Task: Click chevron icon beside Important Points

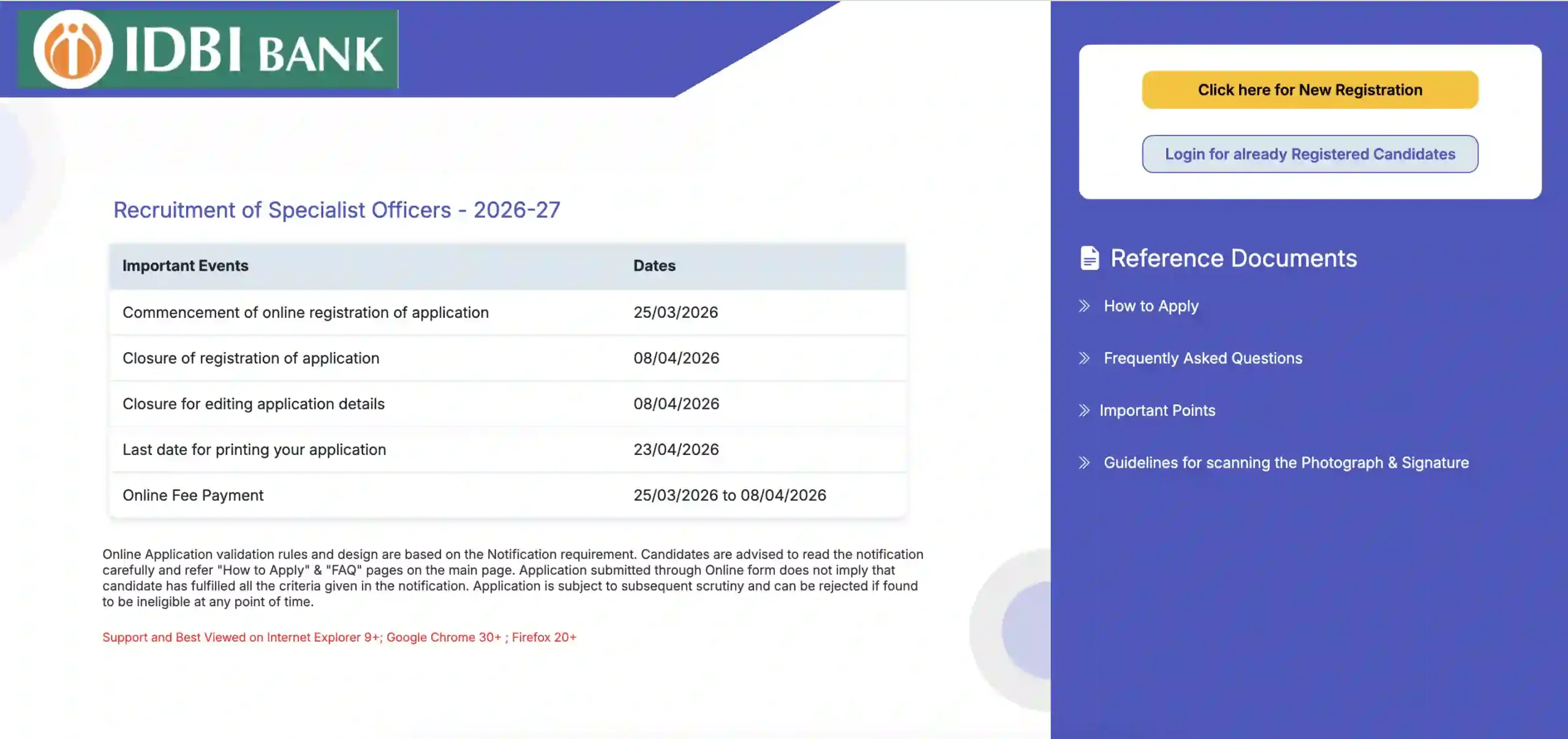Action: 1084,410
